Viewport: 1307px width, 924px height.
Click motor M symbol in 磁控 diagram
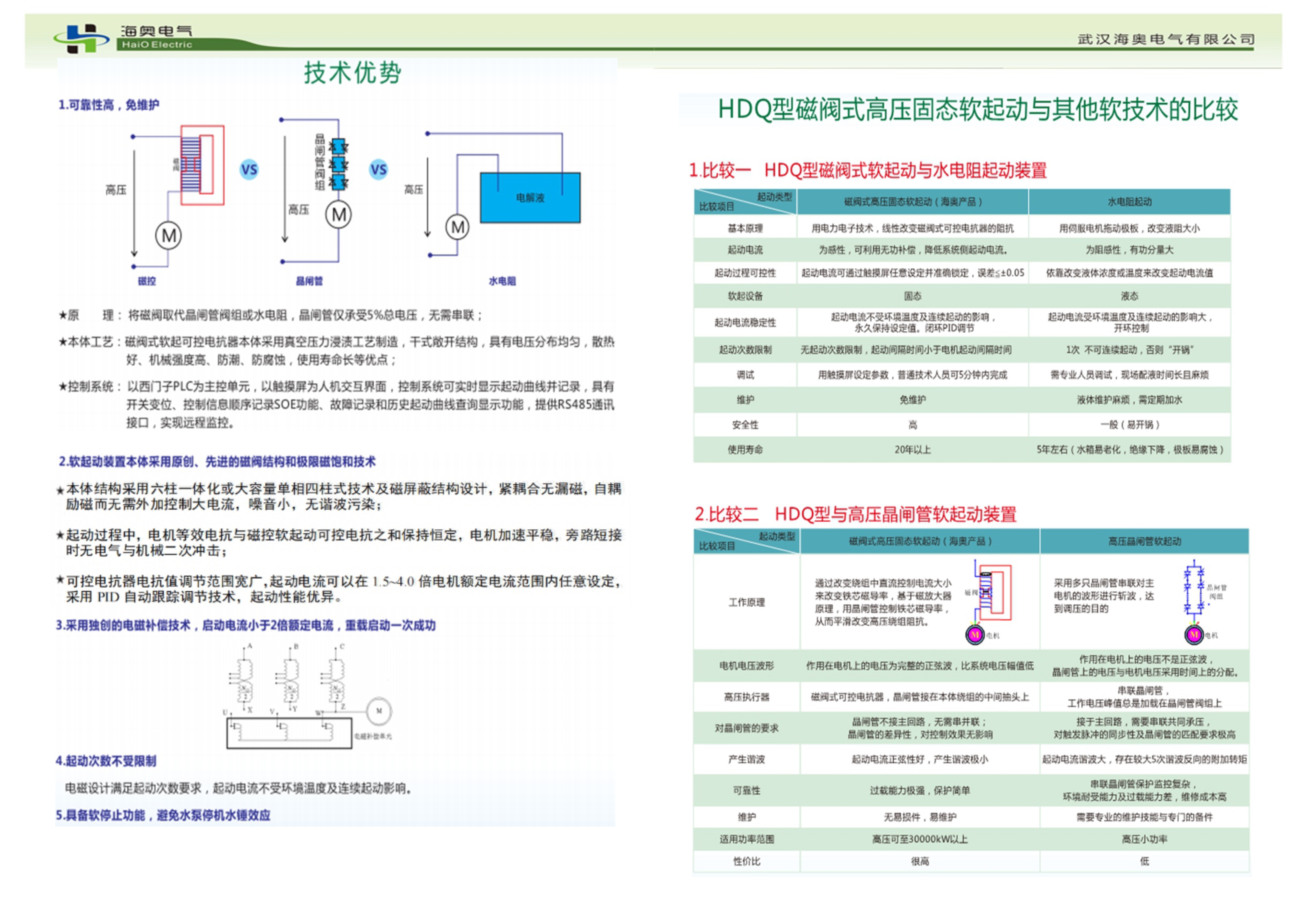click(169, 235)
